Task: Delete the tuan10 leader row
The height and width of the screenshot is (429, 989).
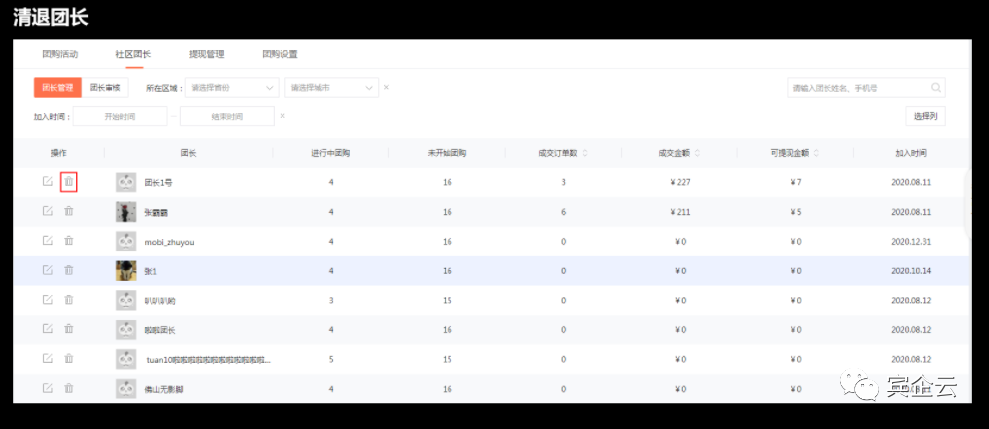Action: (x=69, y=358)
